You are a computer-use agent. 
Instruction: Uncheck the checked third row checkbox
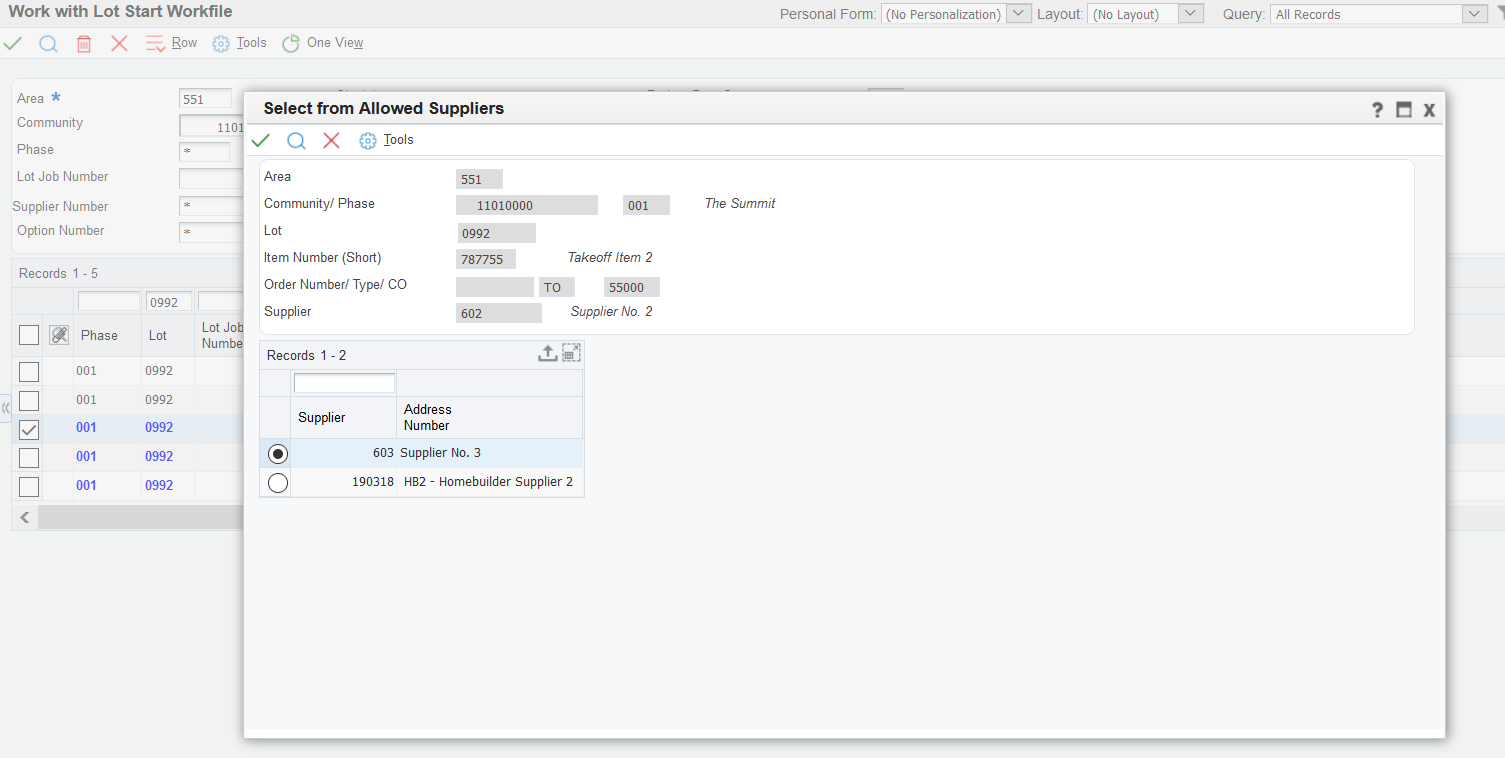tap(29, 429)
